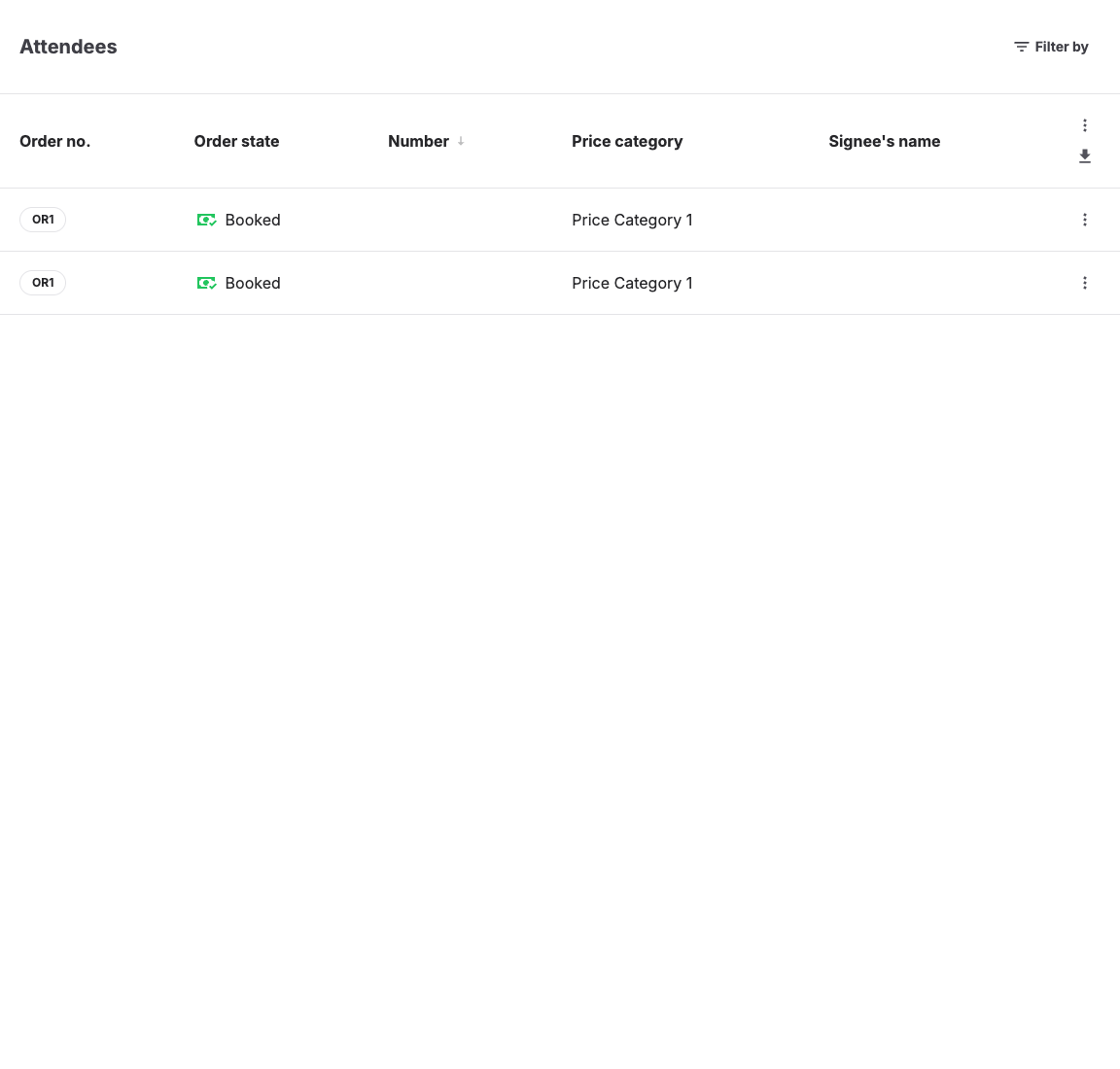Click the Order no. column header
Viewport: 1120px width, 1069px height.
coord(55,141)
